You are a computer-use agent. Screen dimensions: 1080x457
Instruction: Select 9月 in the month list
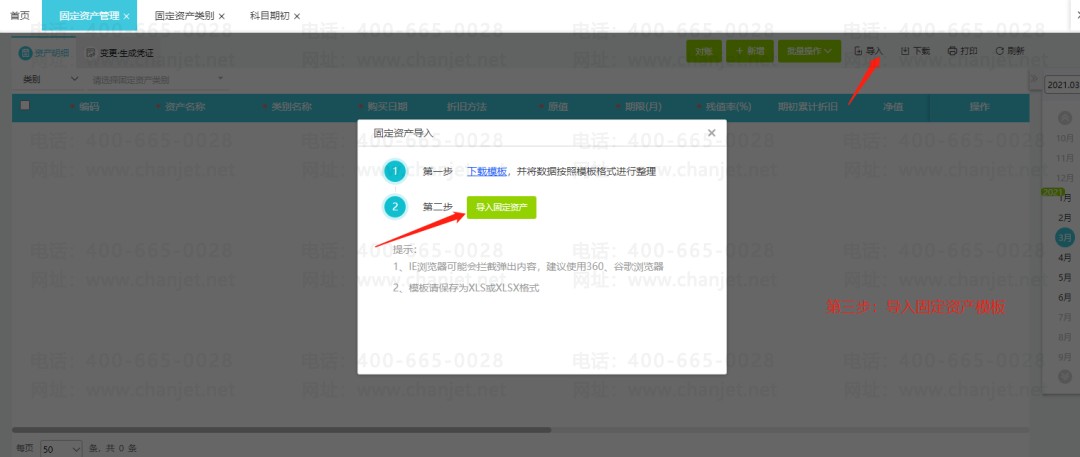(1065, 357)
